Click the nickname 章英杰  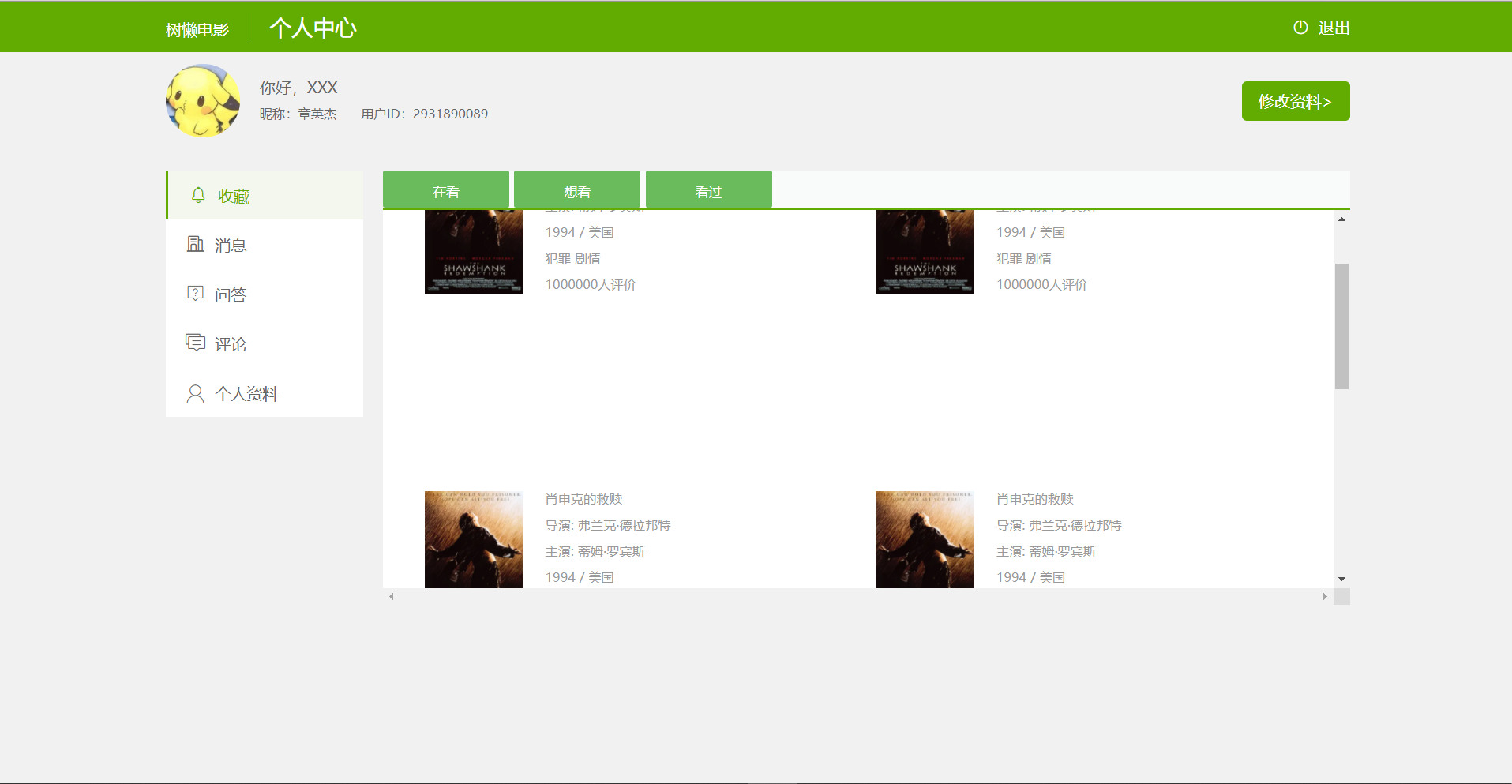click(317, 114)
